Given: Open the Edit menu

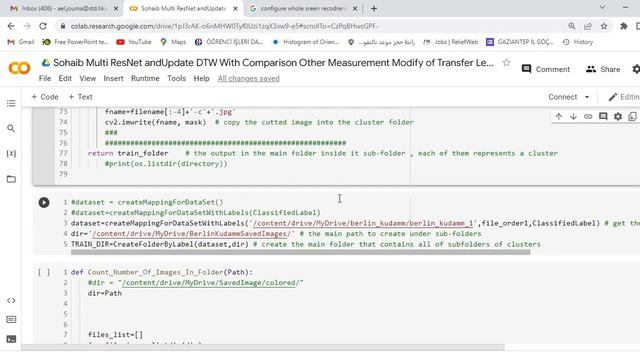Looking at the screenshot, I should tap(65, 78).
